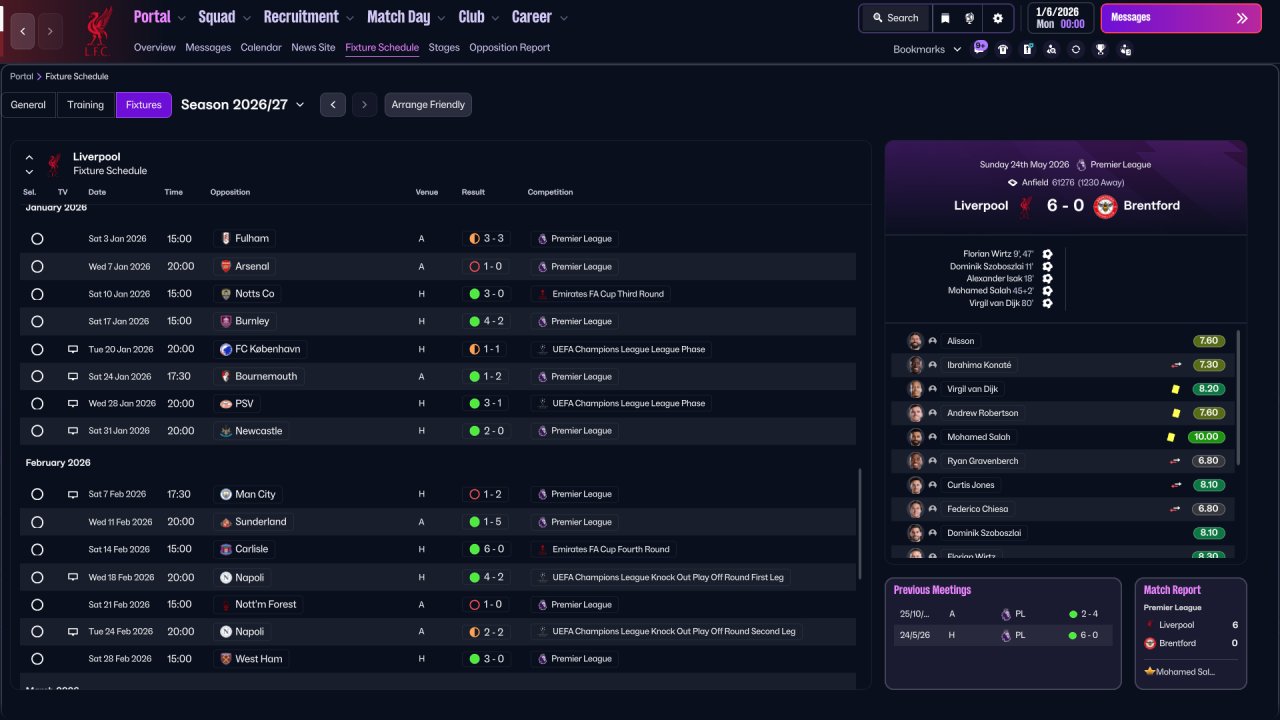Open the trophy shortcut icon

1100,49
